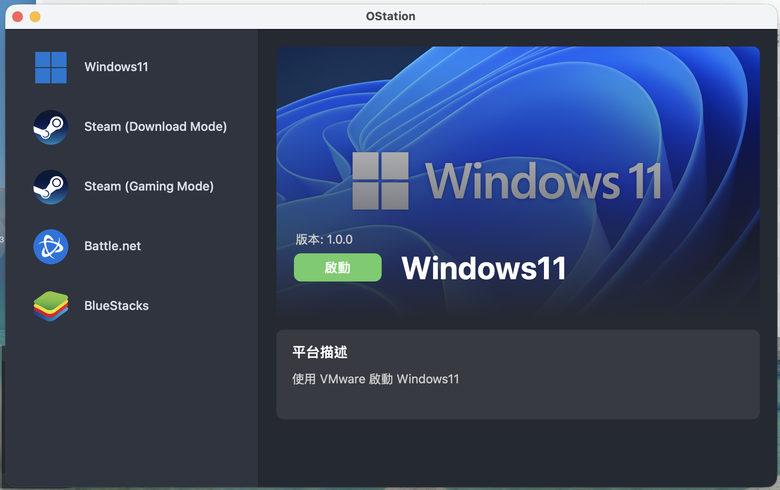Screen dimensions: 780x490
Task: Choose the BlueStacks stacked-layers icon
Action: point(51,306)
